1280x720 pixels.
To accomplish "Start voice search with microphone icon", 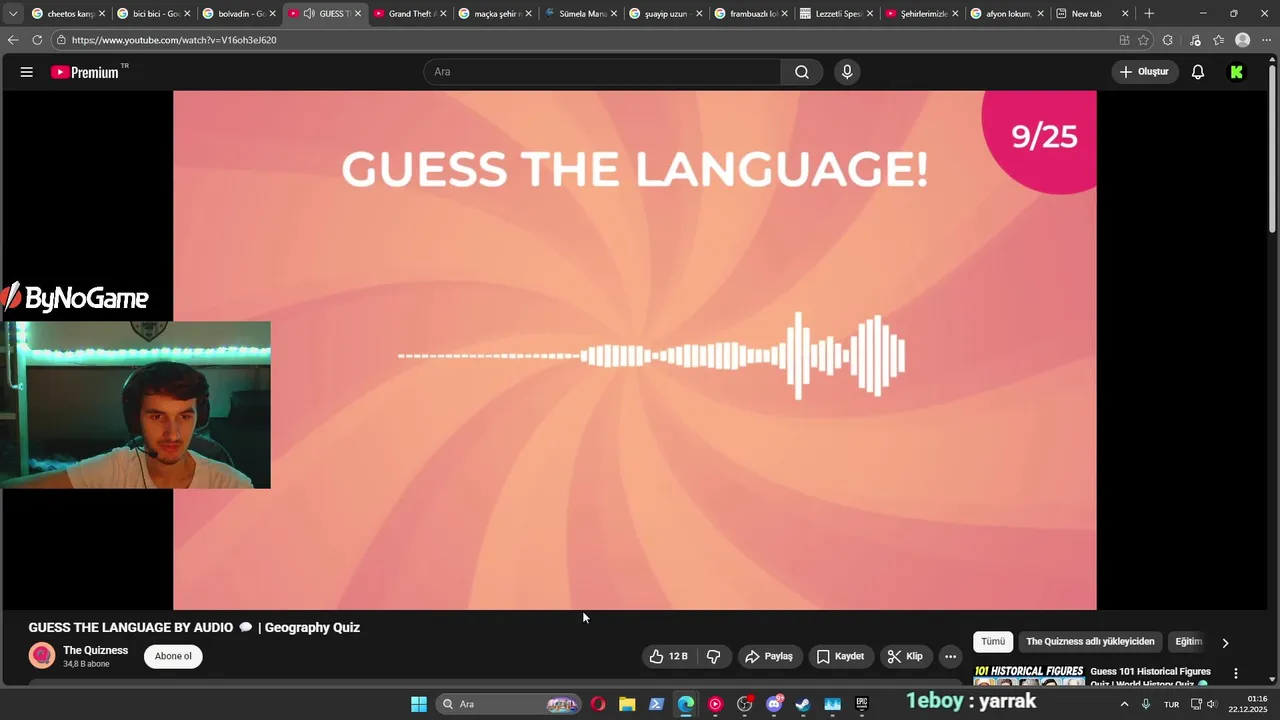I will click(x=847, y=72).
